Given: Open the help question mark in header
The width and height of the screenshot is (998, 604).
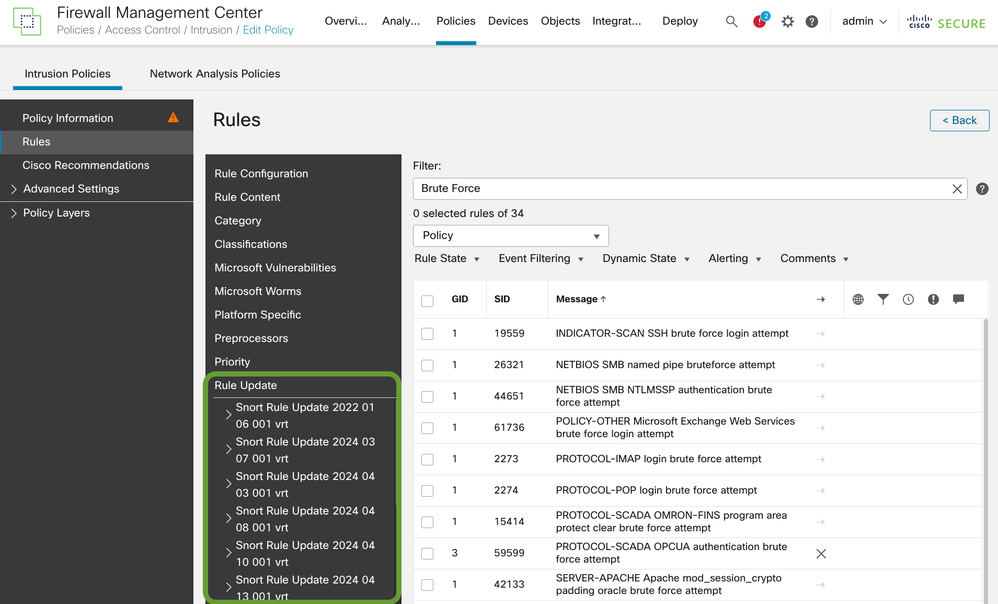Looking at the screenshot, I should [x=812, y=22].
